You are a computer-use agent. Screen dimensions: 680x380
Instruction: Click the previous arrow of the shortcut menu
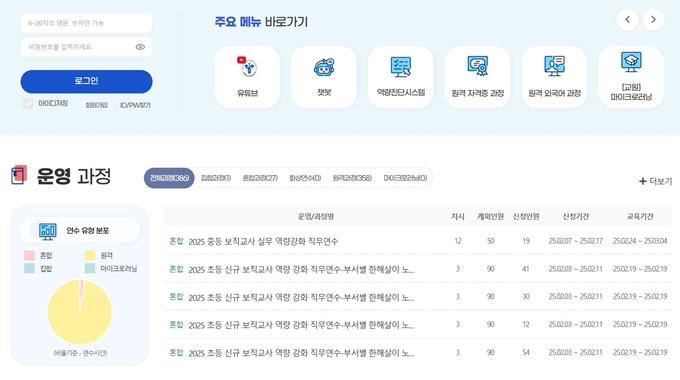click(627, 20)
